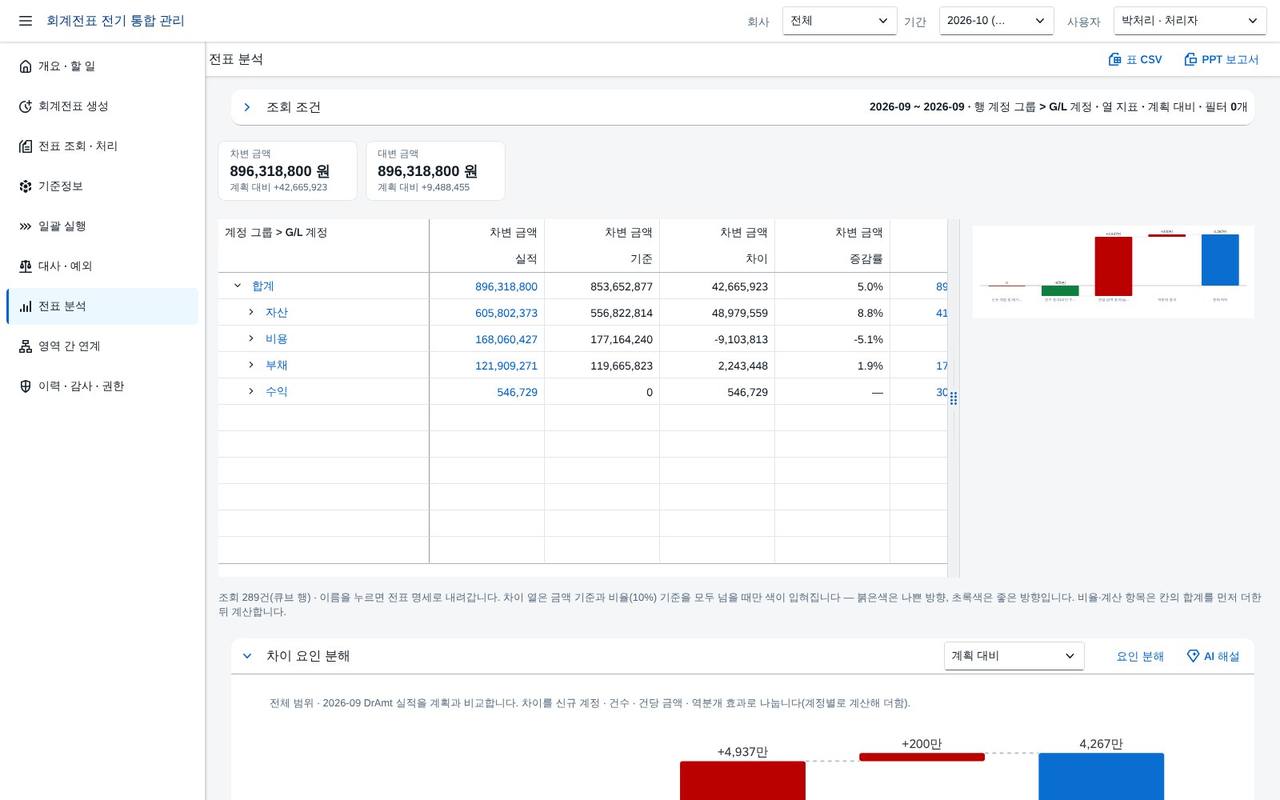1280x800 pixels.
Task: Click the +4,937만 red waterfall bar
Action: click(x=743, y=780)
